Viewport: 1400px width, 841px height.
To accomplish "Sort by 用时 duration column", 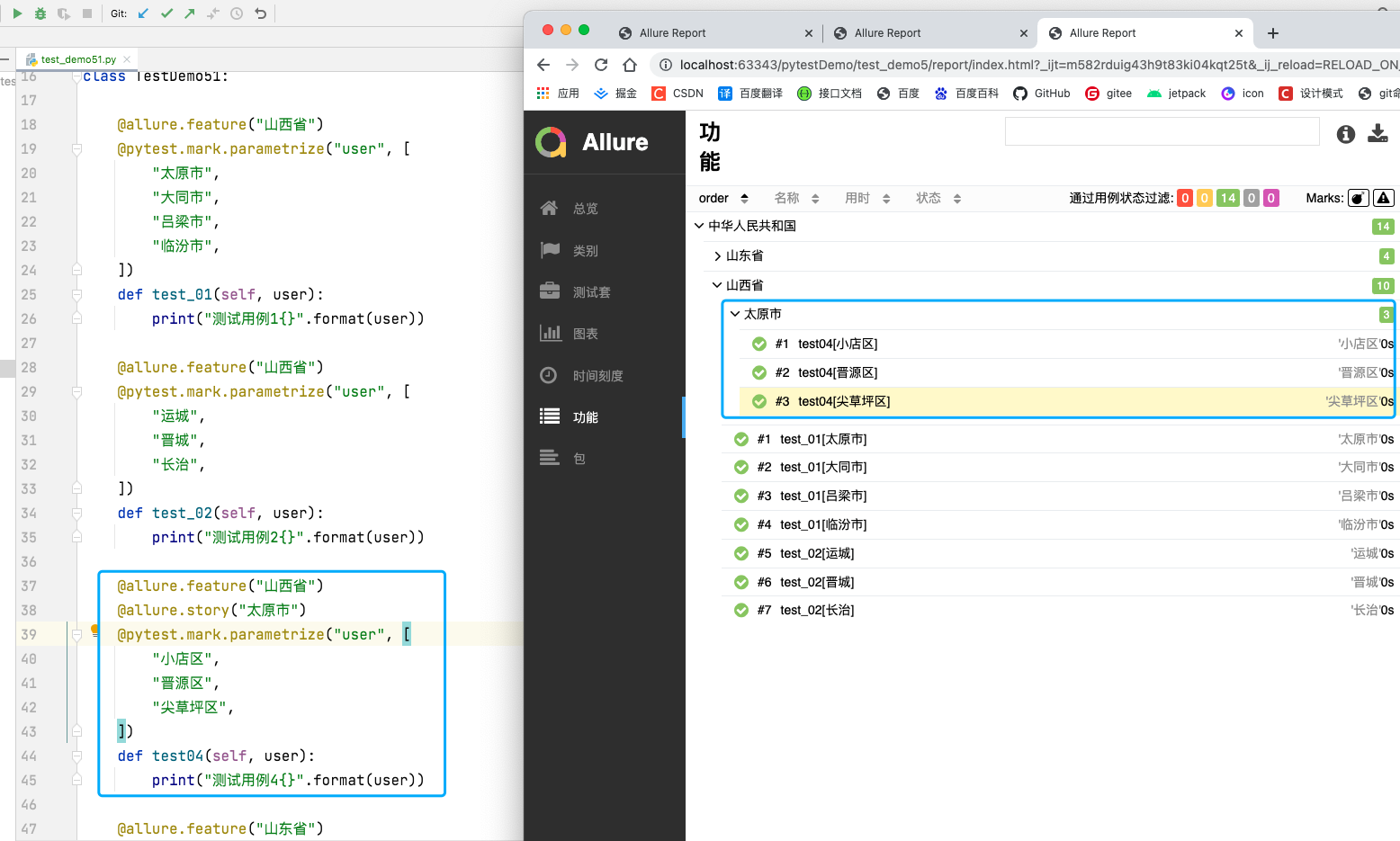I will coord(867,198).
